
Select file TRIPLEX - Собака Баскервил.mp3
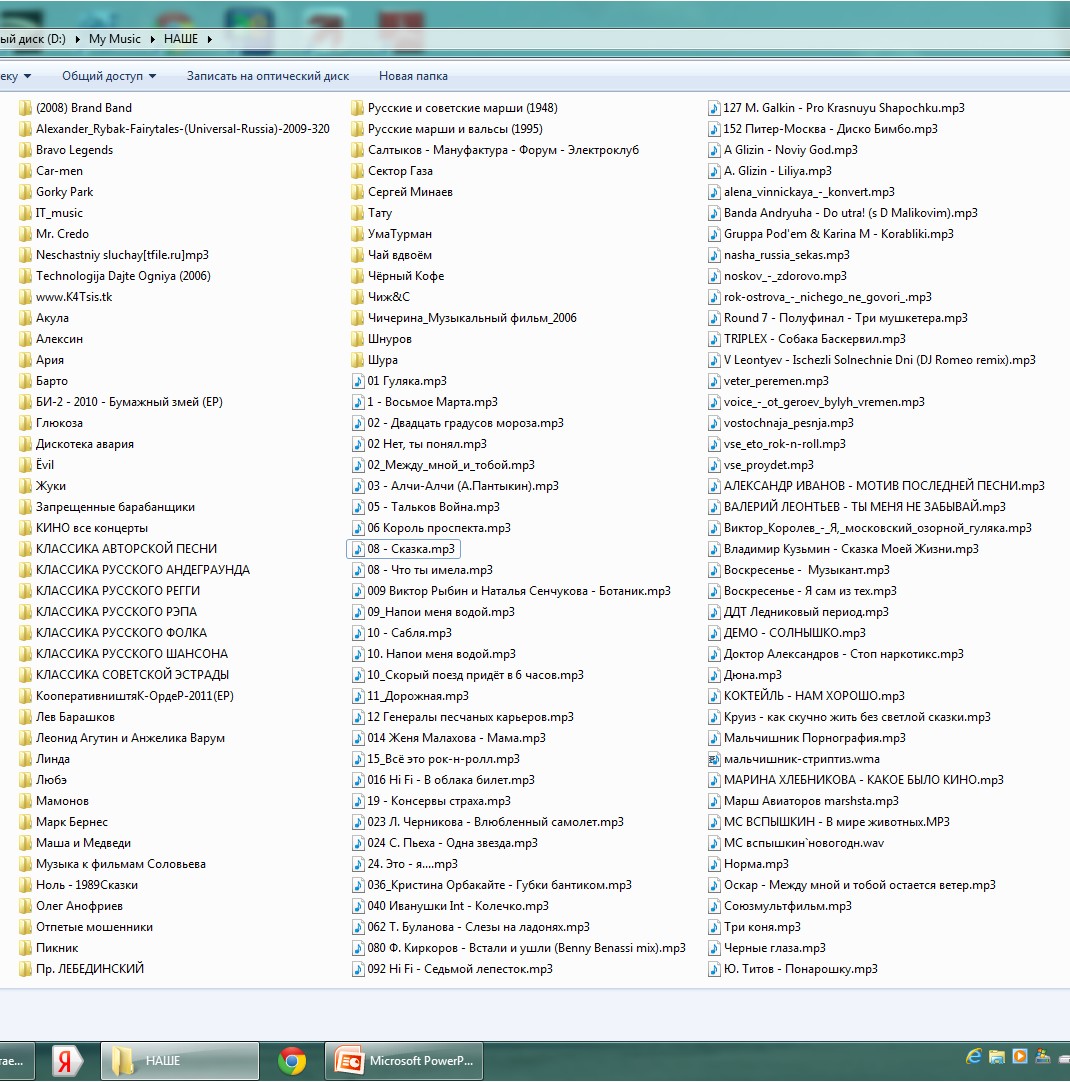[x=807, y=339]
